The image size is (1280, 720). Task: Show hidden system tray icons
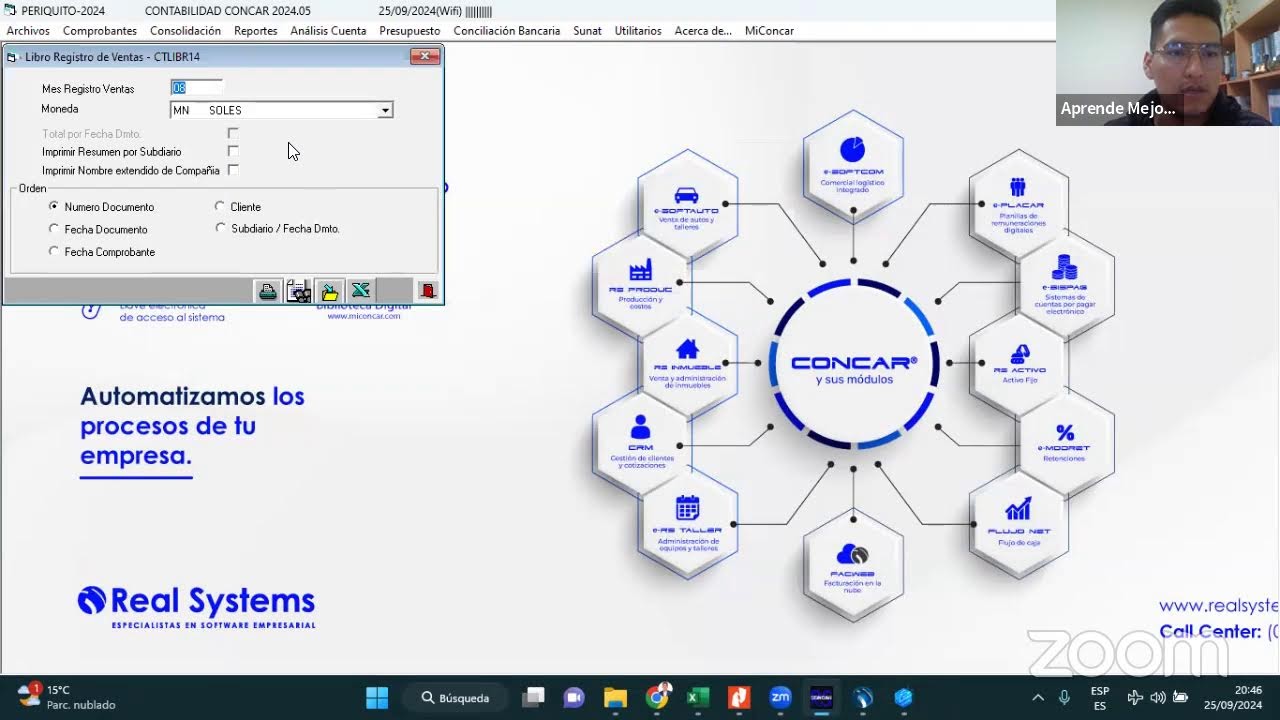tap(1038, 697)
